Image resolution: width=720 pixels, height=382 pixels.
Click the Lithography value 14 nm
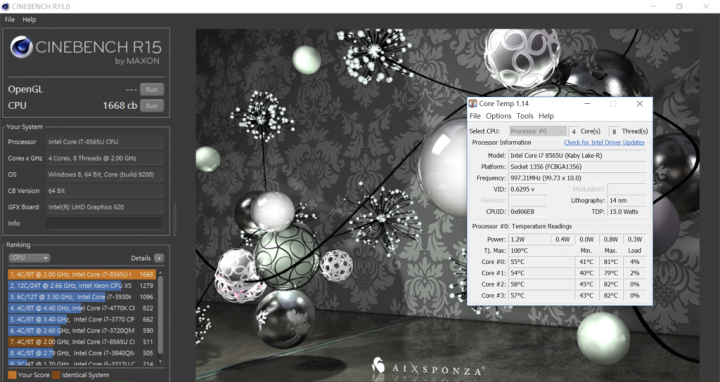(x=627, y=201)
